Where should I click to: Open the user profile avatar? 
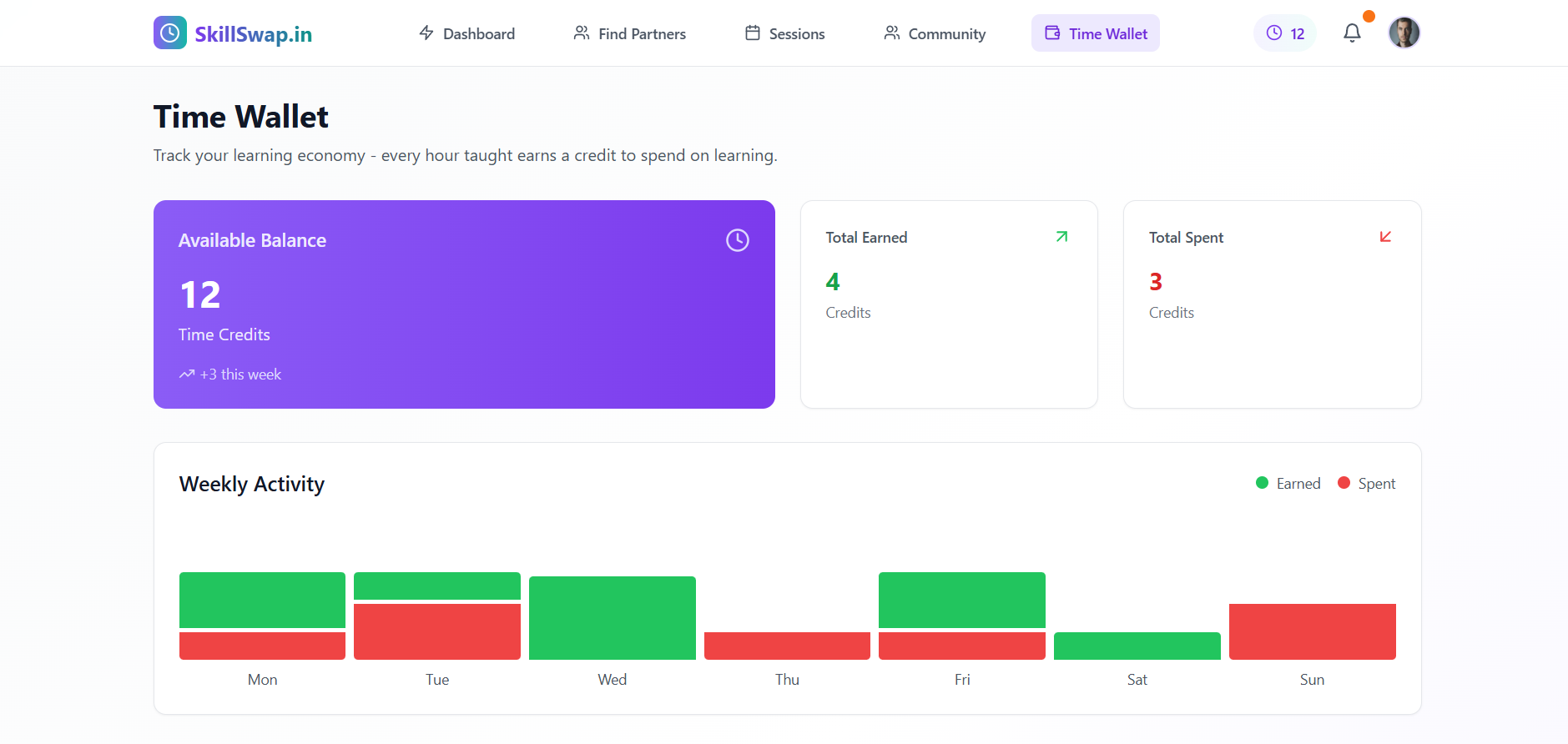1404,33
